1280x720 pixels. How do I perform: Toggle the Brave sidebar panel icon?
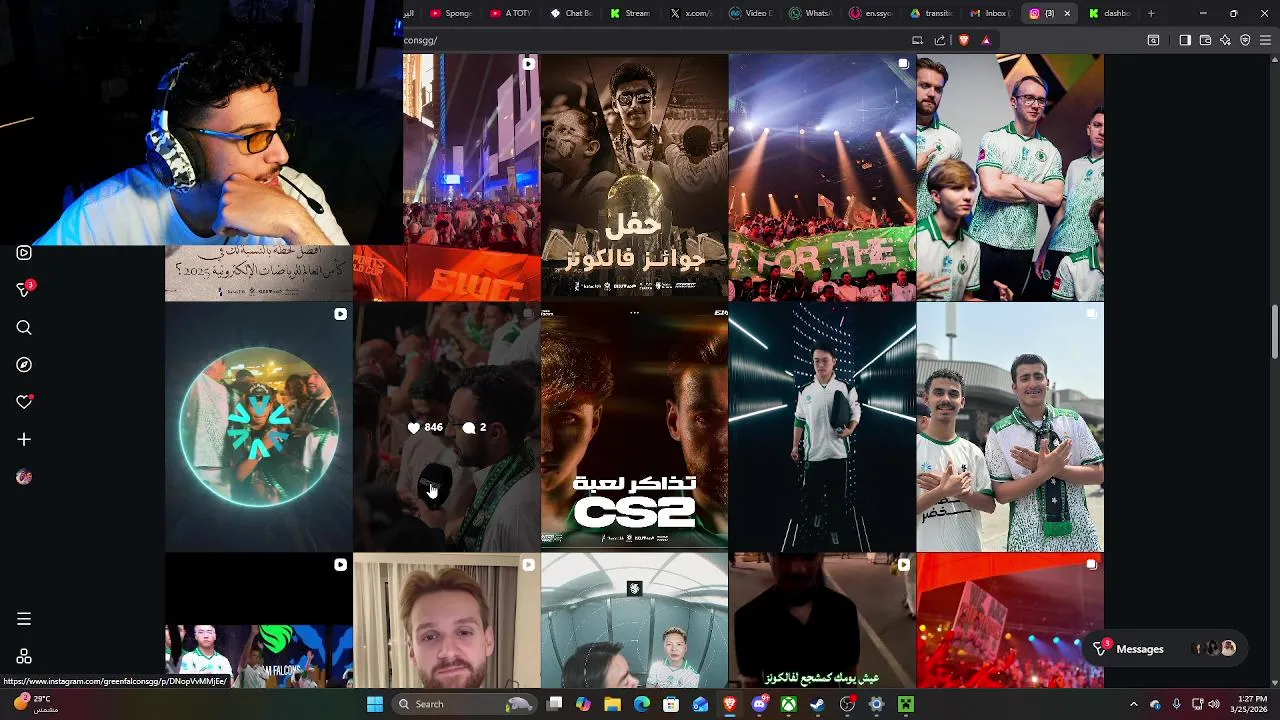click(1185, 40)
